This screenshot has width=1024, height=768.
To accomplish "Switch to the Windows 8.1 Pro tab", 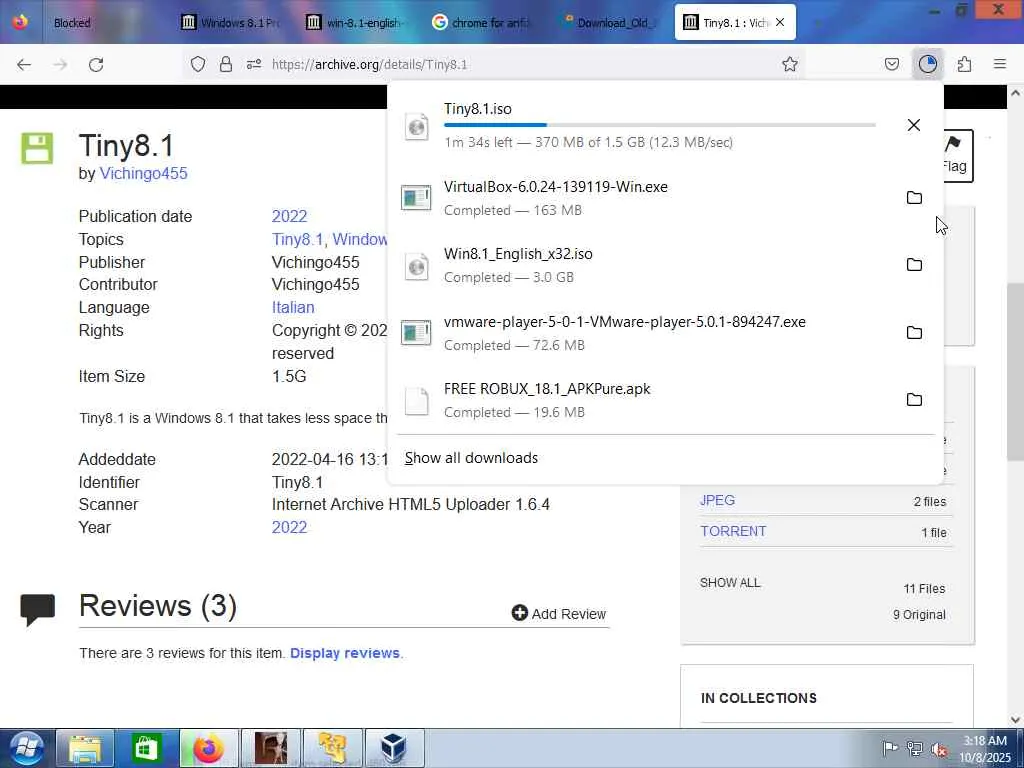I will click(230, 22).
